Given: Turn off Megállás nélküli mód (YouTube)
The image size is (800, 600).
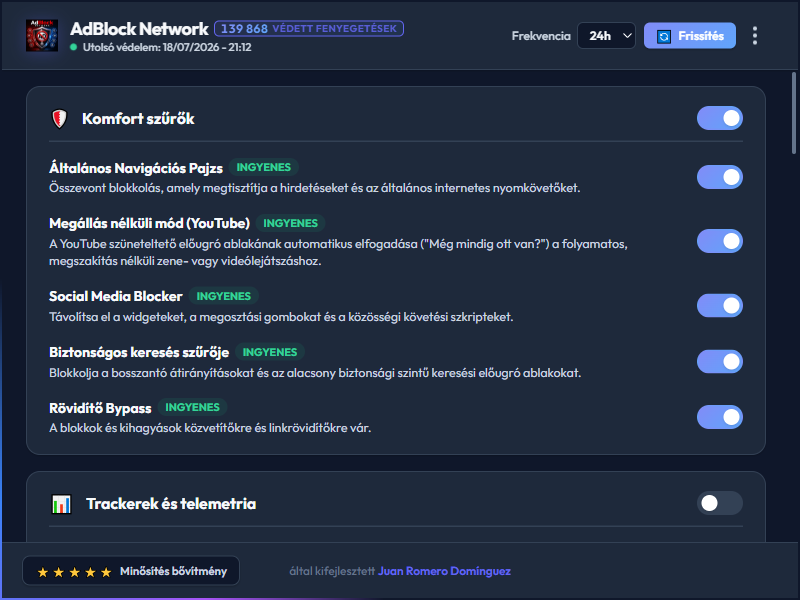Looking at the screenshot, I should (x=719, y=241).
